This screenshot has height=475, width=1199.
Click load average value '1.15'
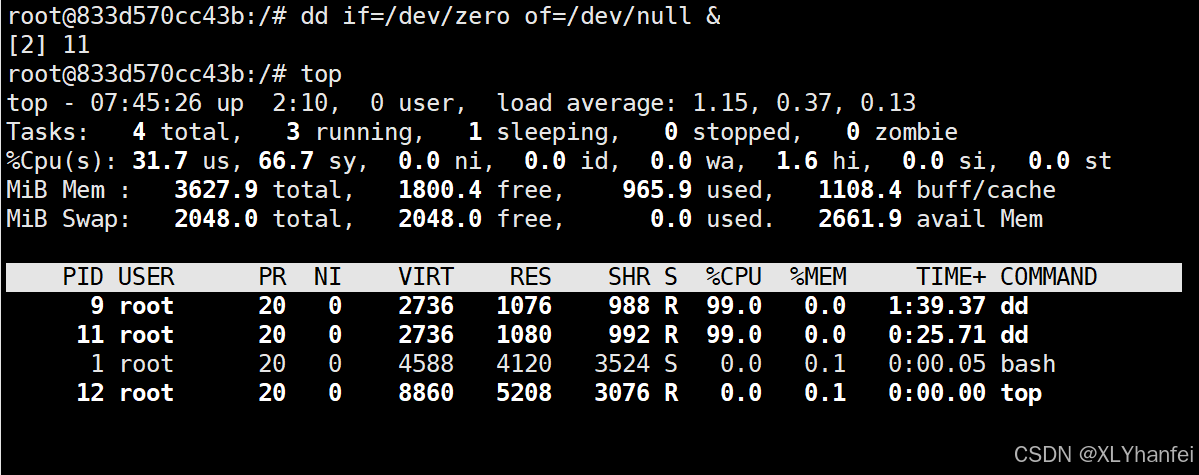click(720, 102)
